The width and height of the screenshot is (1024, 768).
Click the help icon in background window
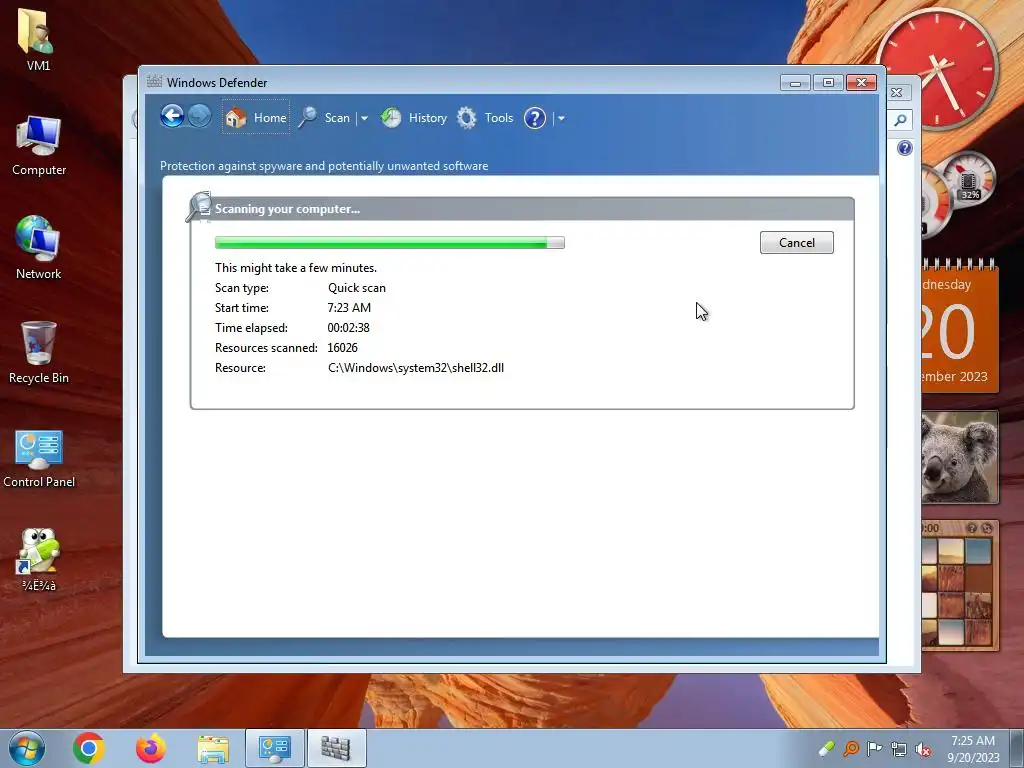coord(904,148)
